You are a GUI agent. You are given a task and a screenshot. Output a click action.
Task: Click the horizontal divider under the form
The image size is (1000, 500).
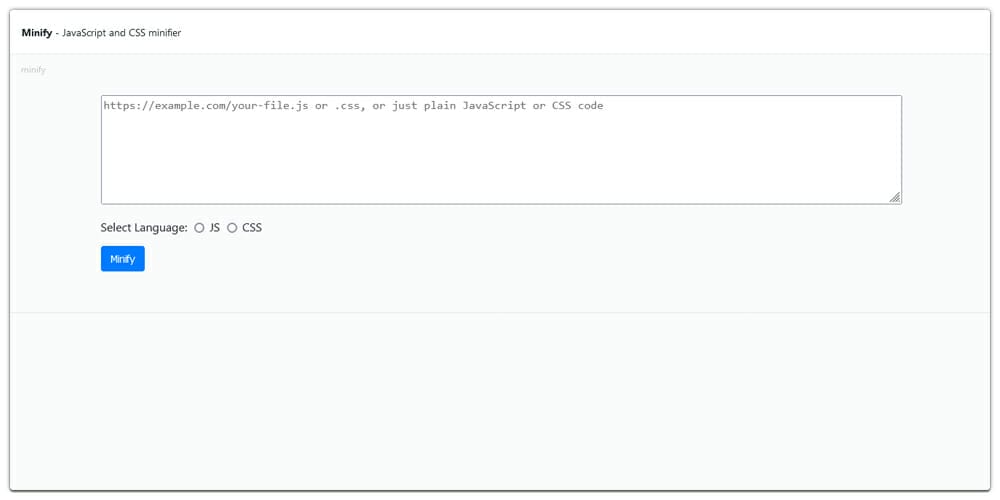pos(500,312)
